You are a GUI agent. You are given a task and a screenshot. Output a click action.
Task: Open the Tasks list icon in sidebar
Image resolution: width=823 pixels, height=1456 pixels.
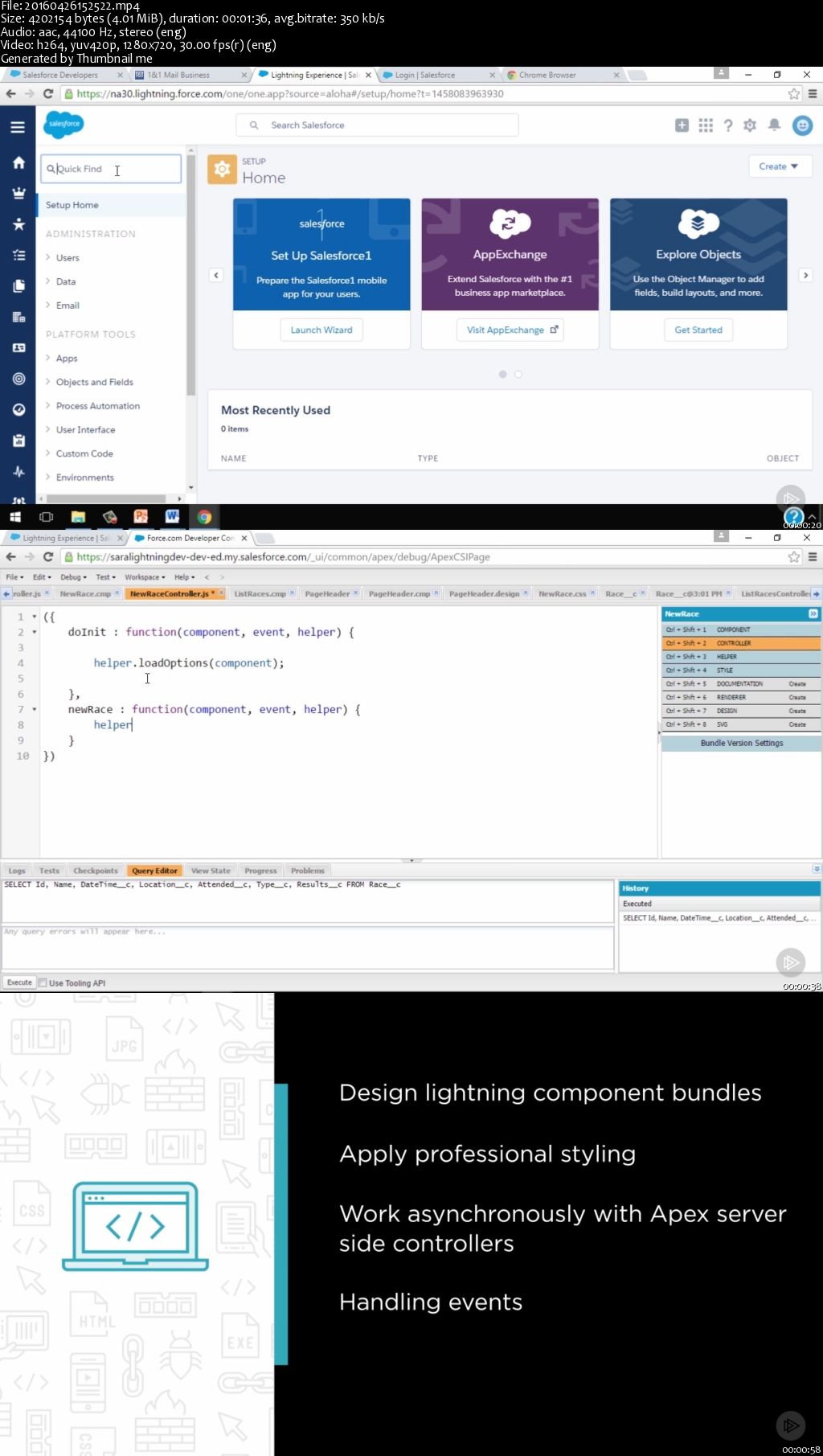(x=18, y=255)
